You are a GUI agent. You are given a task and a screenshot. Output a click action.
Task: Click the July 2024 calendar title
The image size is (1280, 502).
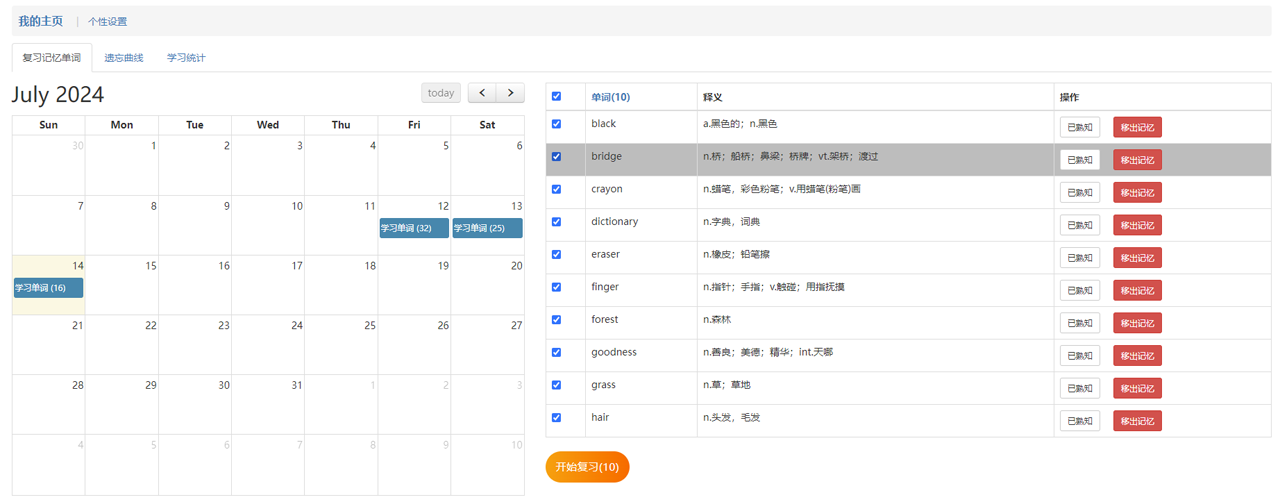58,95
